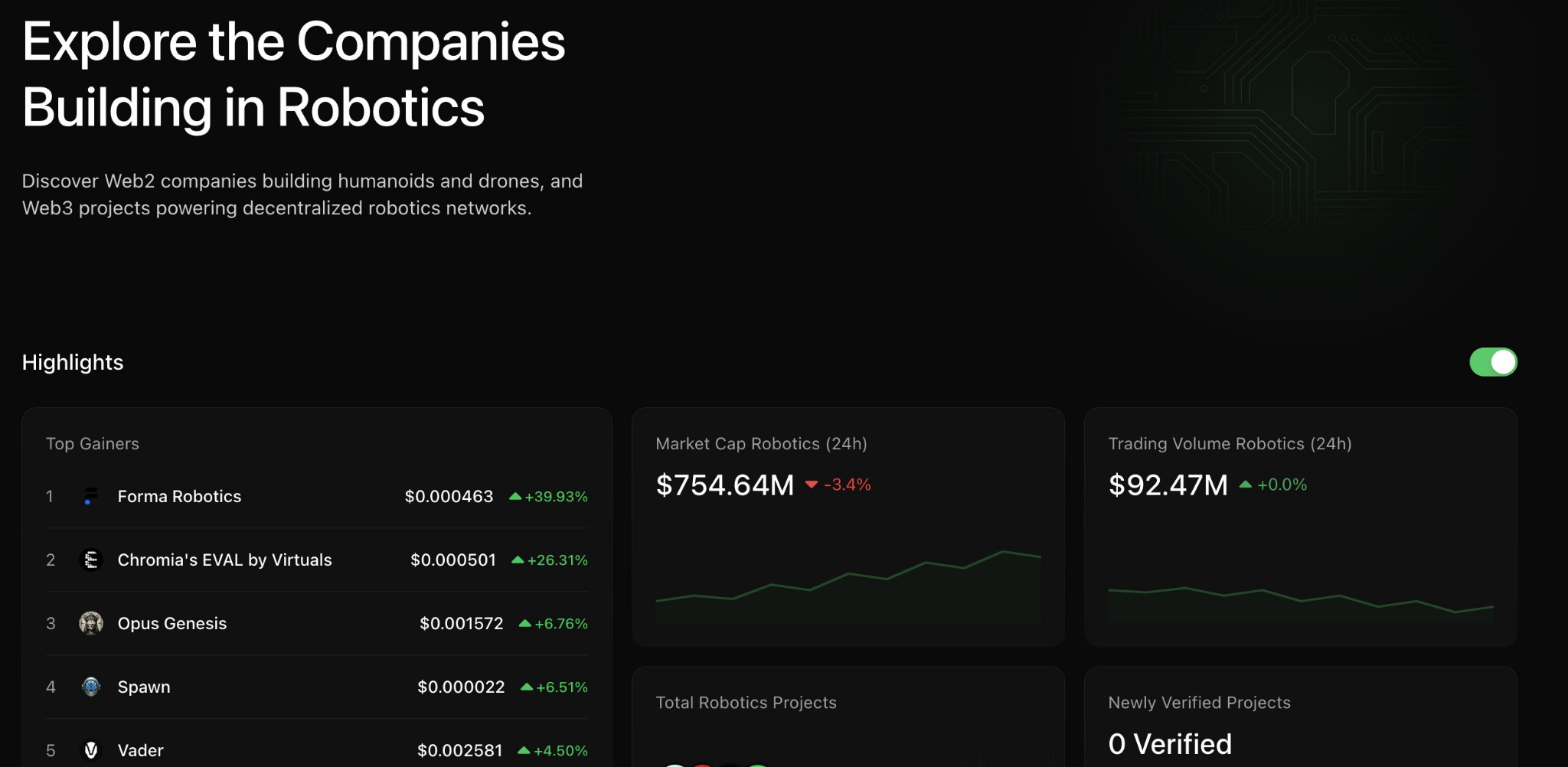Click the red down arrow beside -3.4%

[812, 485]
